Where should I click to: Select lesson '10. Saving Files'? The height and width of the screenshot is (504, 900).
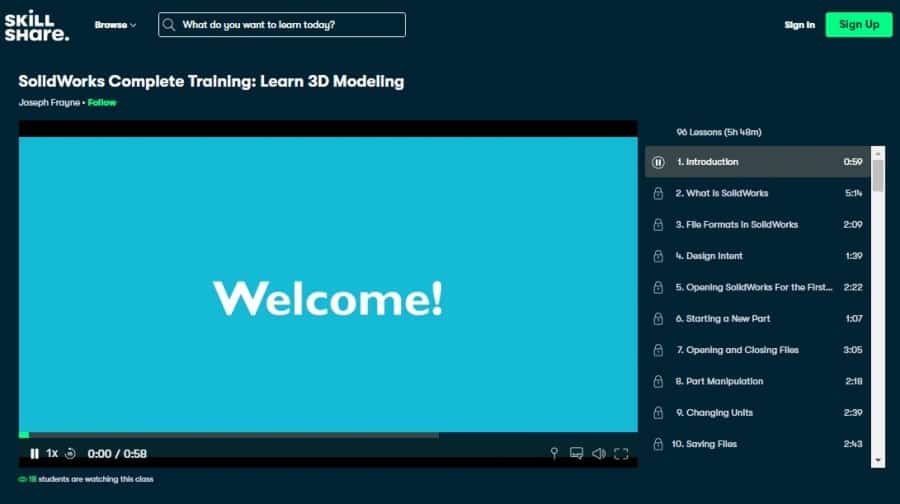pos(758,444)
